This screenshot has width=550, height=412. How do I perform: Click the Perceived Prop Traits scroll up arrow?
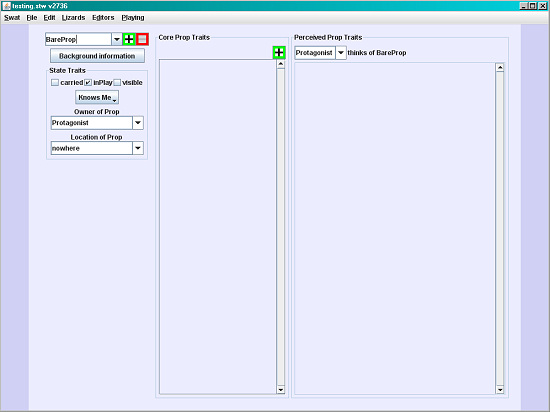pyautogui.click(x=500, y=68)
